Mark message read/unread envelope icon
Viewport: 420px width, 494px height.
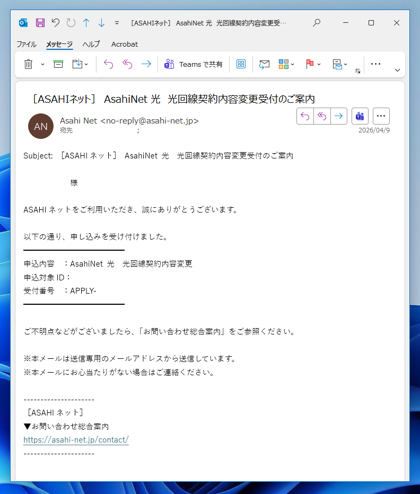tap(264, 64)
